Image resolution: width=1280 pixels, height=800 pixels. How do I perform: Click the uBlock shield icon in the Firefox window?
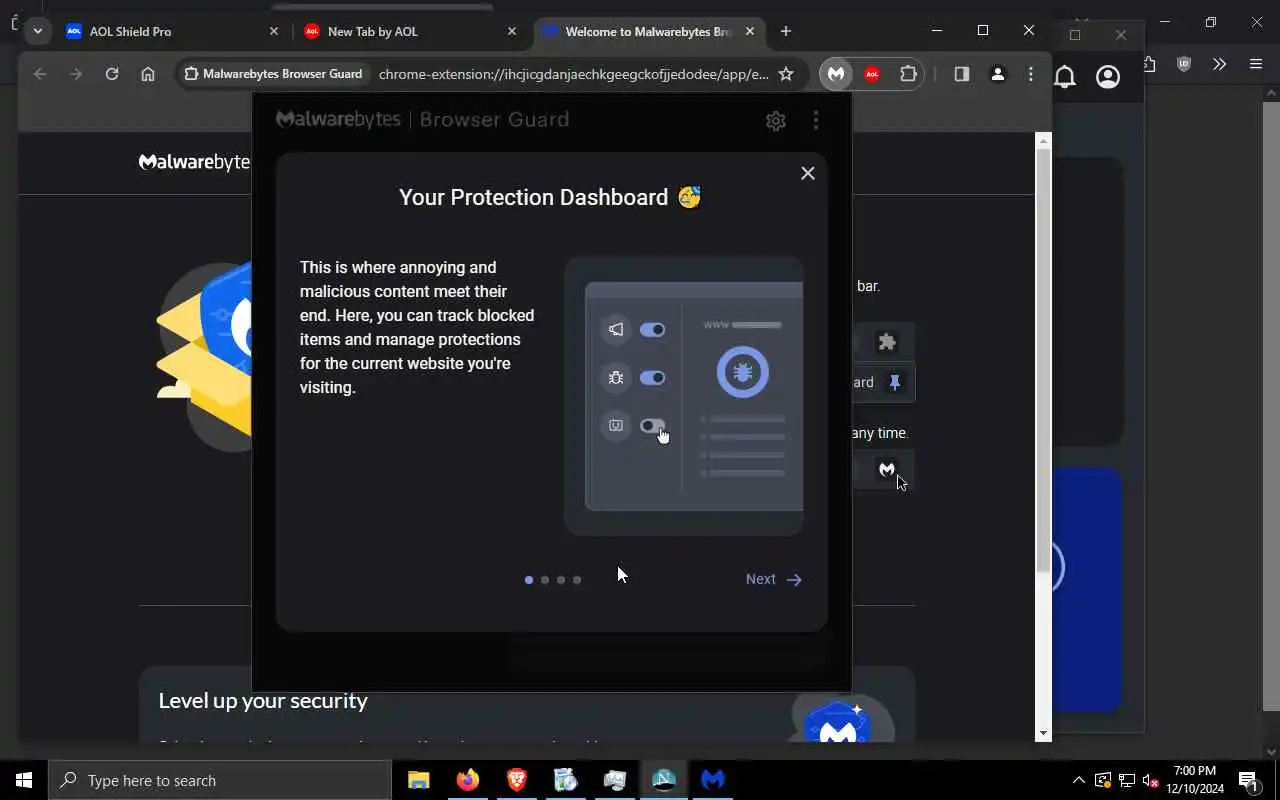point(1184,64)
